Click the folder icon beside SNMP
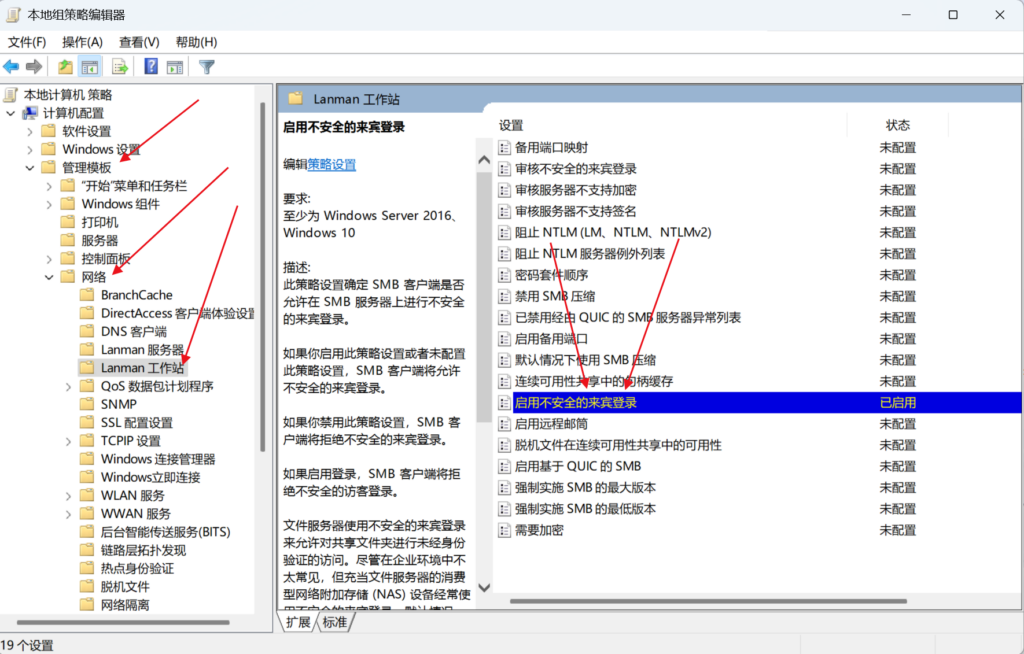This screenshot has width=1024, height=654. 87,404
